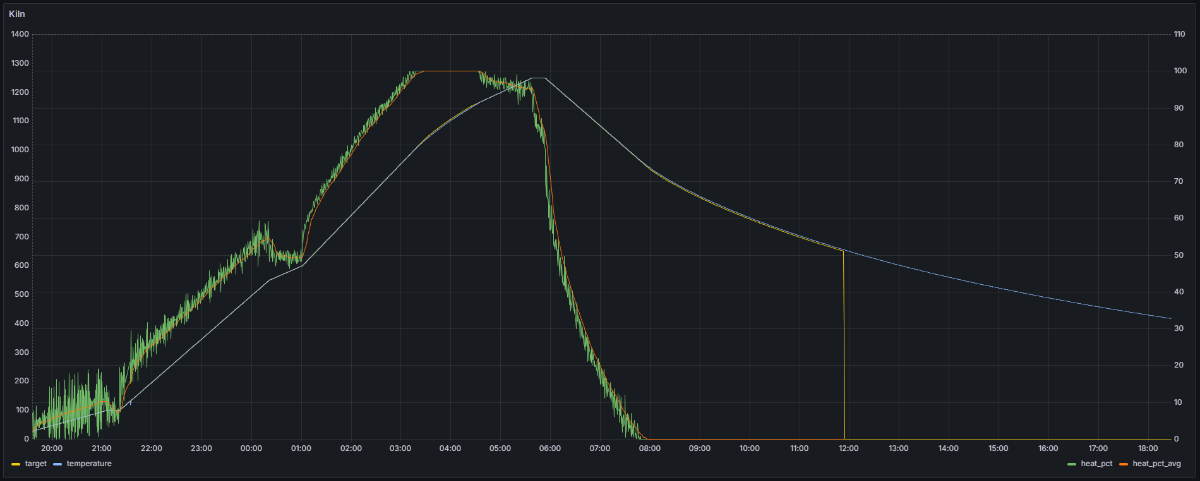Click the temperature peak plateau before 06:00
The image size is (1200, 481).
click(x=538, y=78)
